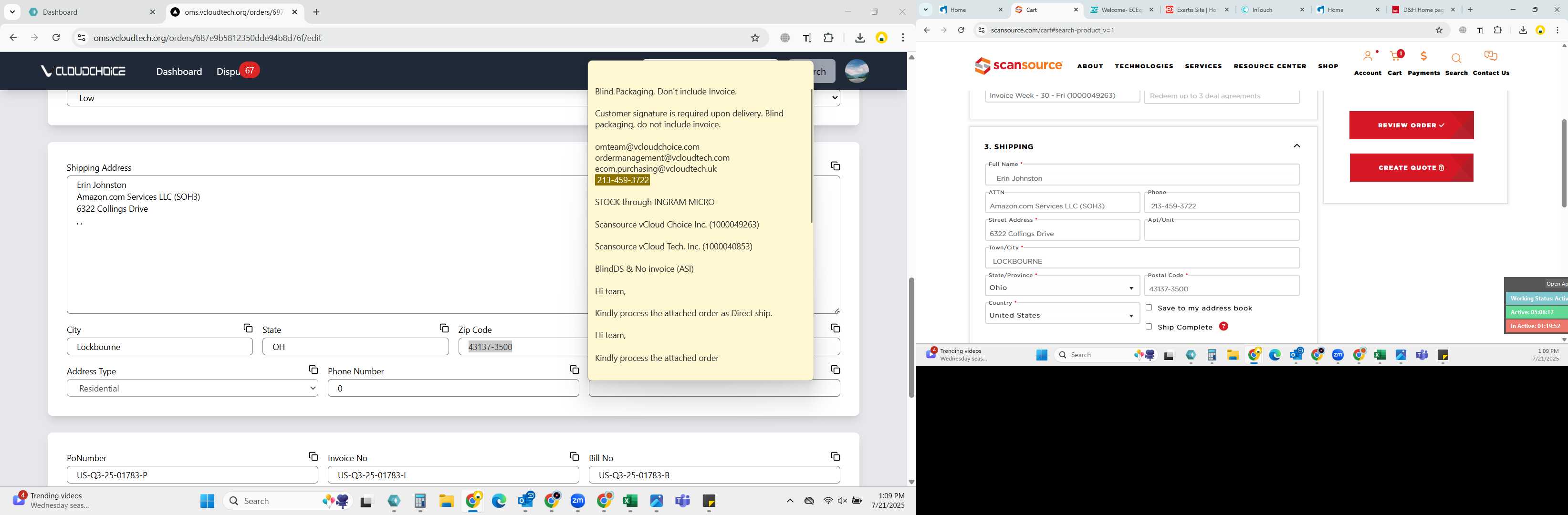Open new tab in ScanSource browser window
Viewport: 1568px width, 515px height.
coord(1470,10)
